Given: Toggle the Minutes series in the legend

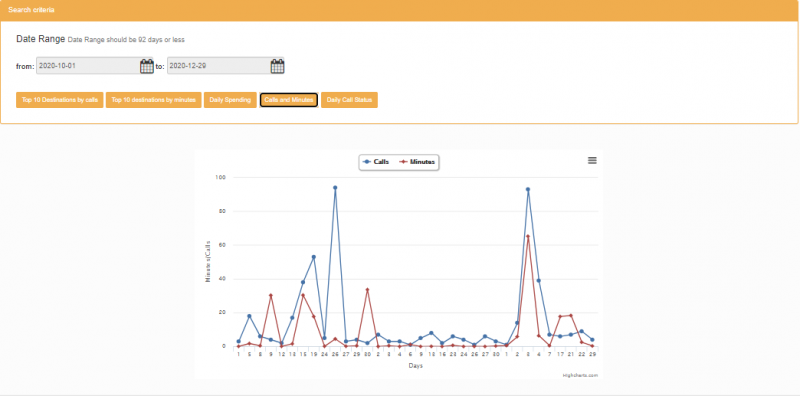Looking at the screenshot, I should point(417,162).
